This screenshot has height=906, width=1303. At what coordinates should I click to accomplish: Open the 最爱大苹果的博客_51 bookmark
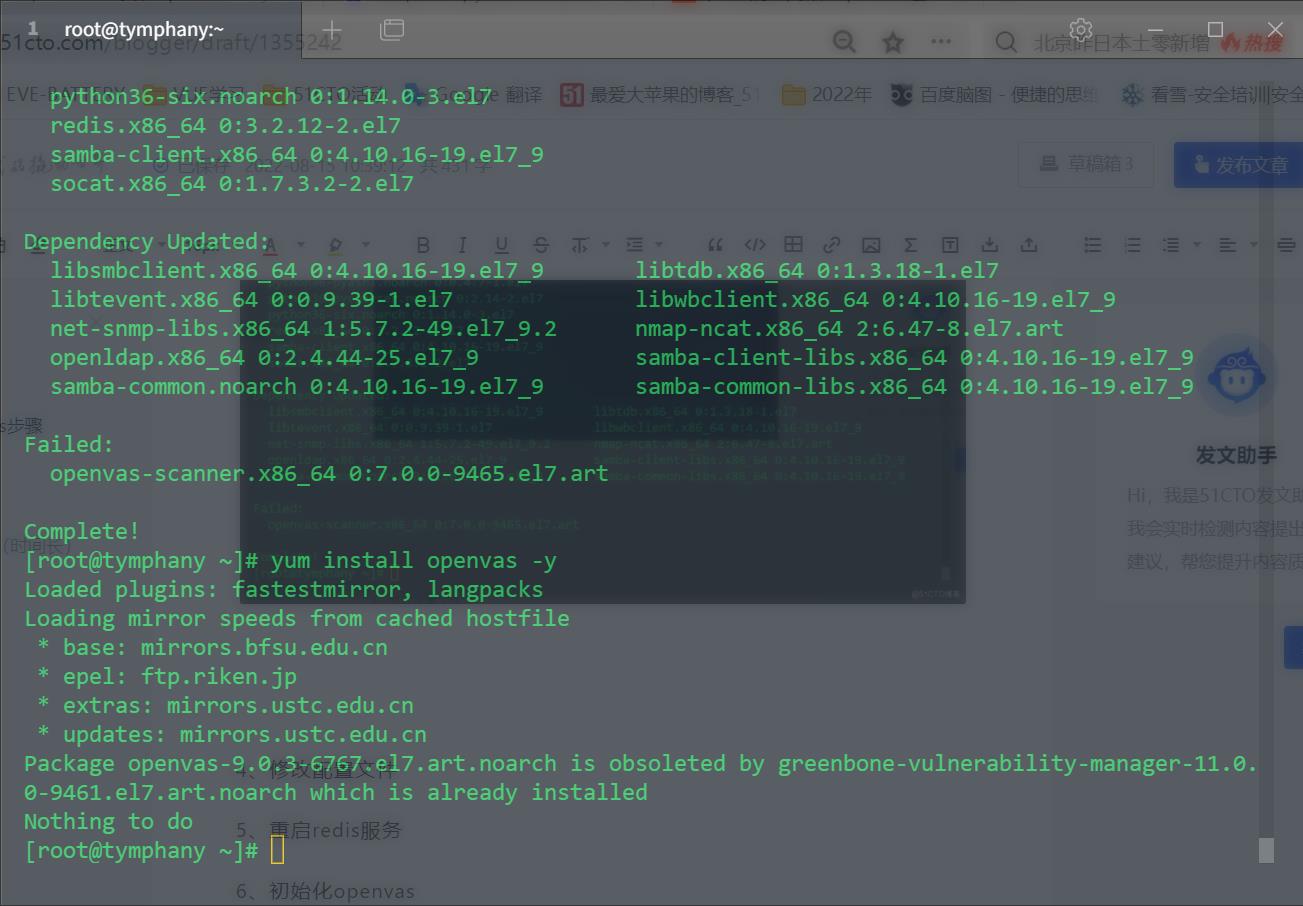click(x=660, y=95)
